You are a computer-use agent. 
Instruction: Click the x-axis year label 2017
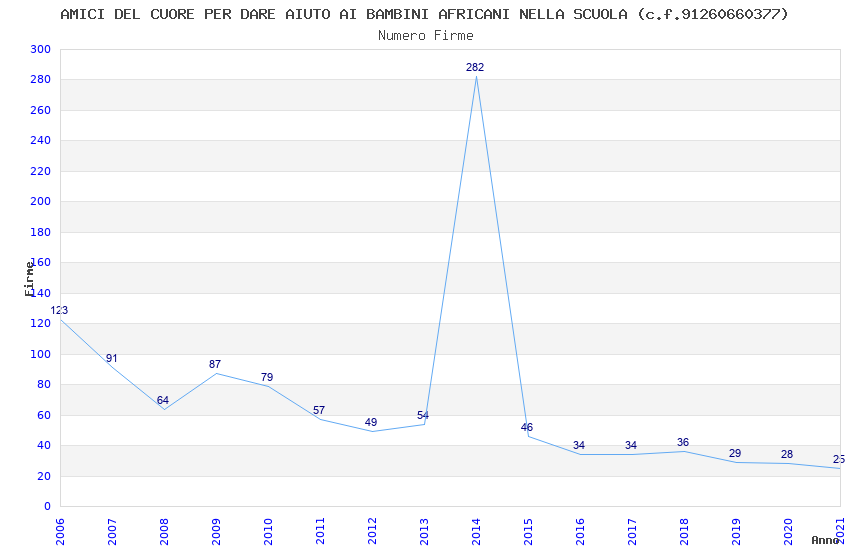tap(632, 531)
